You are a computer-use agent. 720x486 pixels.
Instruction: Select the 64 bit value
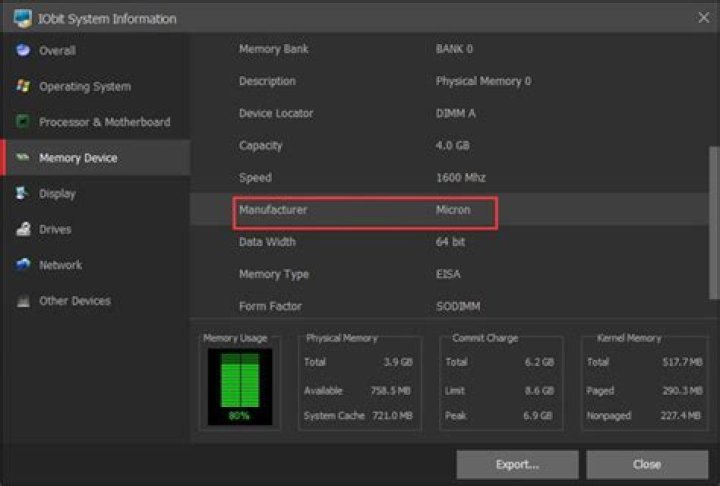[450, 242]
